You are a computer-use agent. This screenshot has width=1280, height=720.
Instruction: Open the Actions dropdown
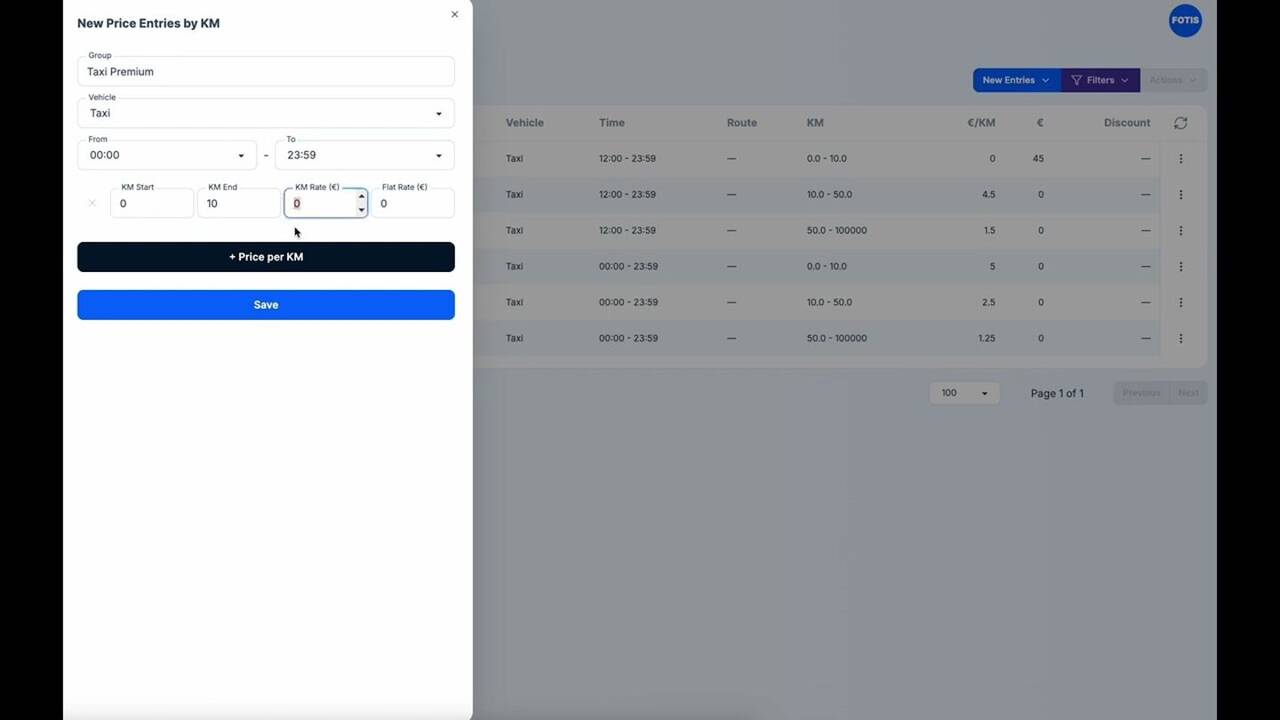pyautogui.click(x=1173, y=80)
